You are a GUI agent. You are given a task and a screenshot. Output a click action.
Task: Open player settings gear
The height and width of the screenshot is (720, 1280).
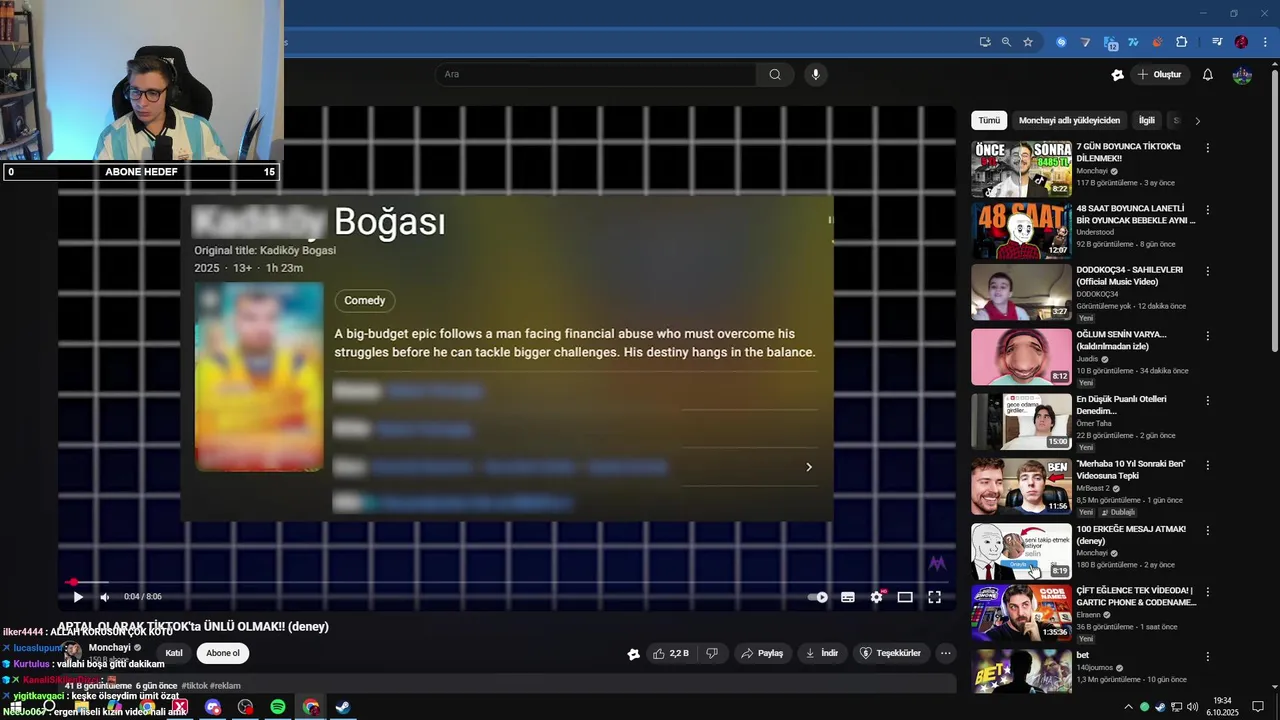click(x=877, y=597)
